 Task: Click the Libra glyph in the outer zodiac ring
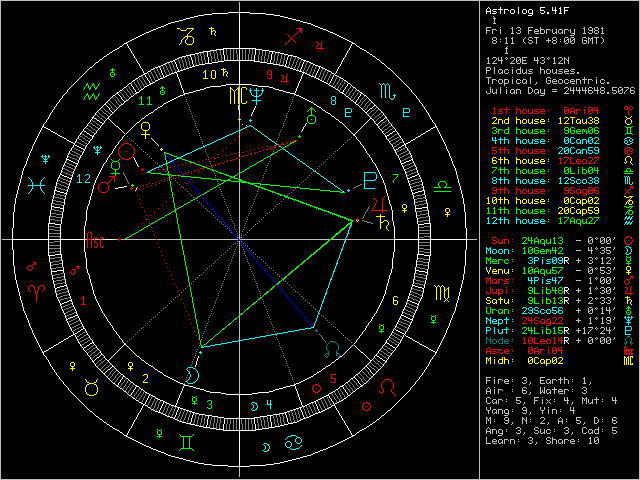click(442, 187)
